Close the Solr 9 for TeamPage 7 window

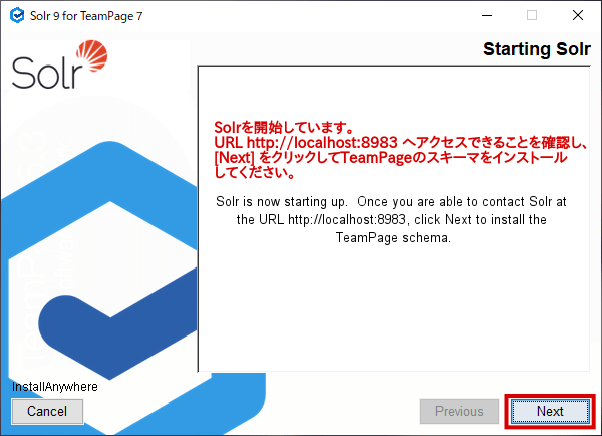coord(578,15)
